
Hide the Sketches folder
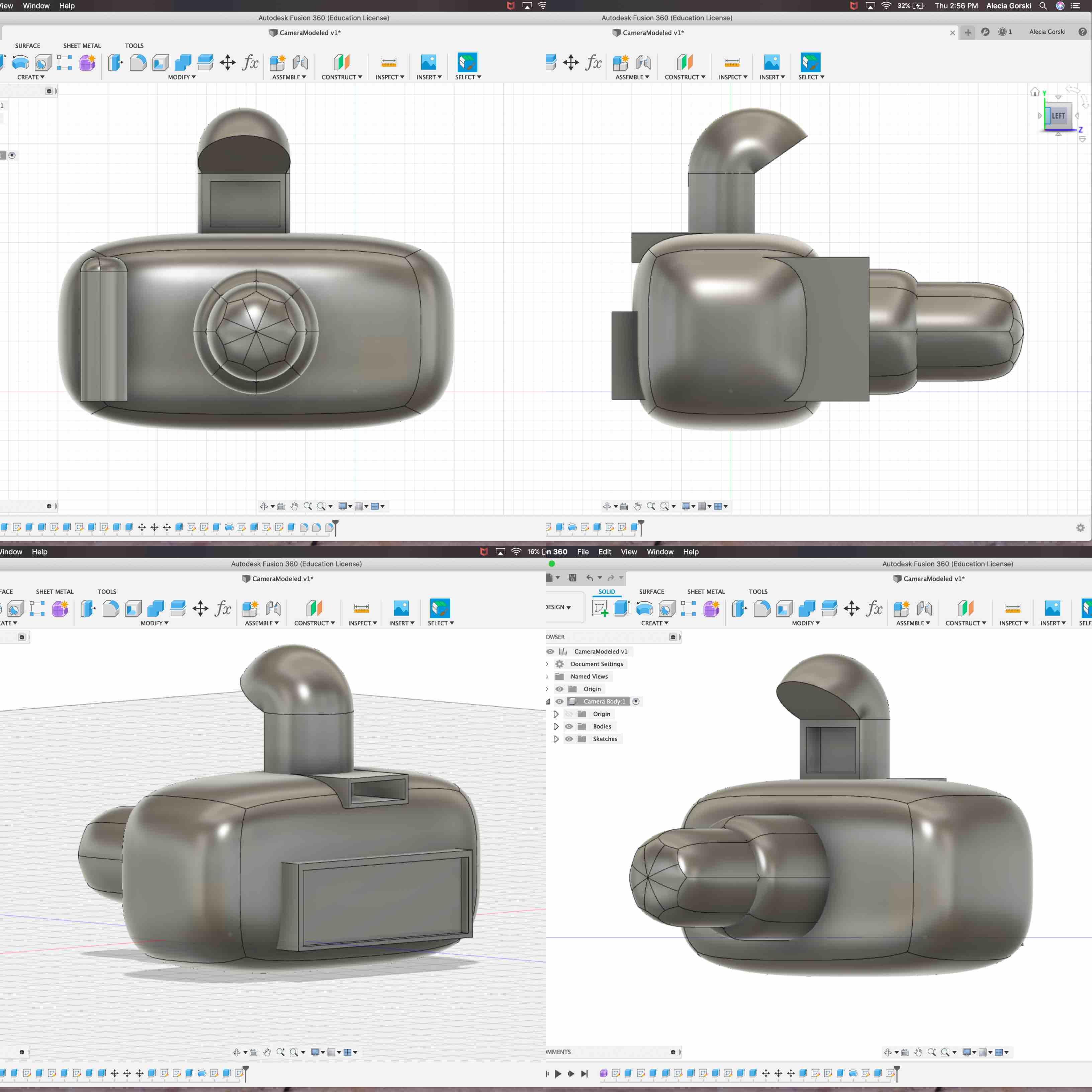click(x=569, y=739)
